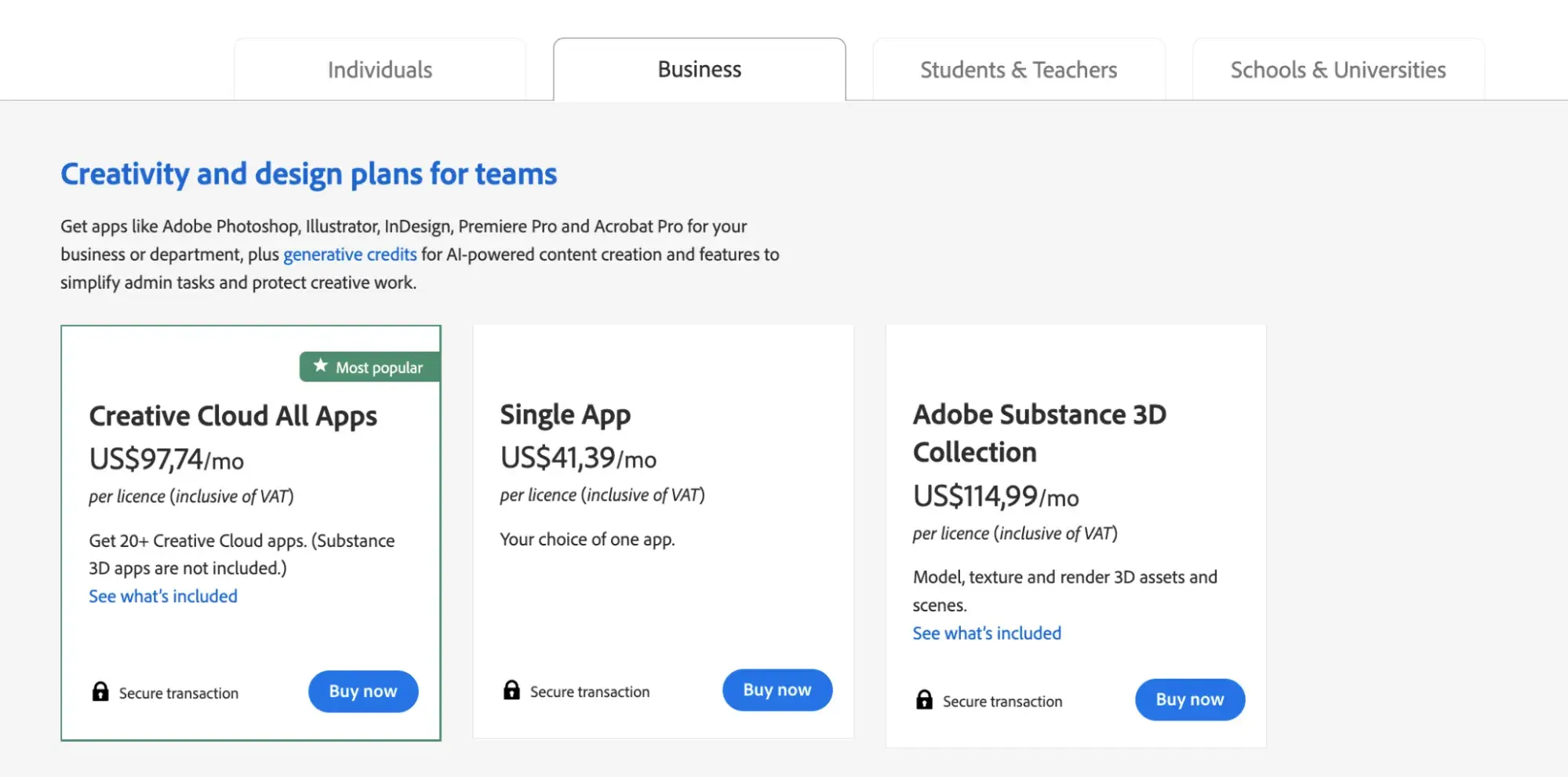This screenshot has width=1568, height=777.
Task: Open See what's included under Creative Cloud All Apps
Action: click(163, 596)
